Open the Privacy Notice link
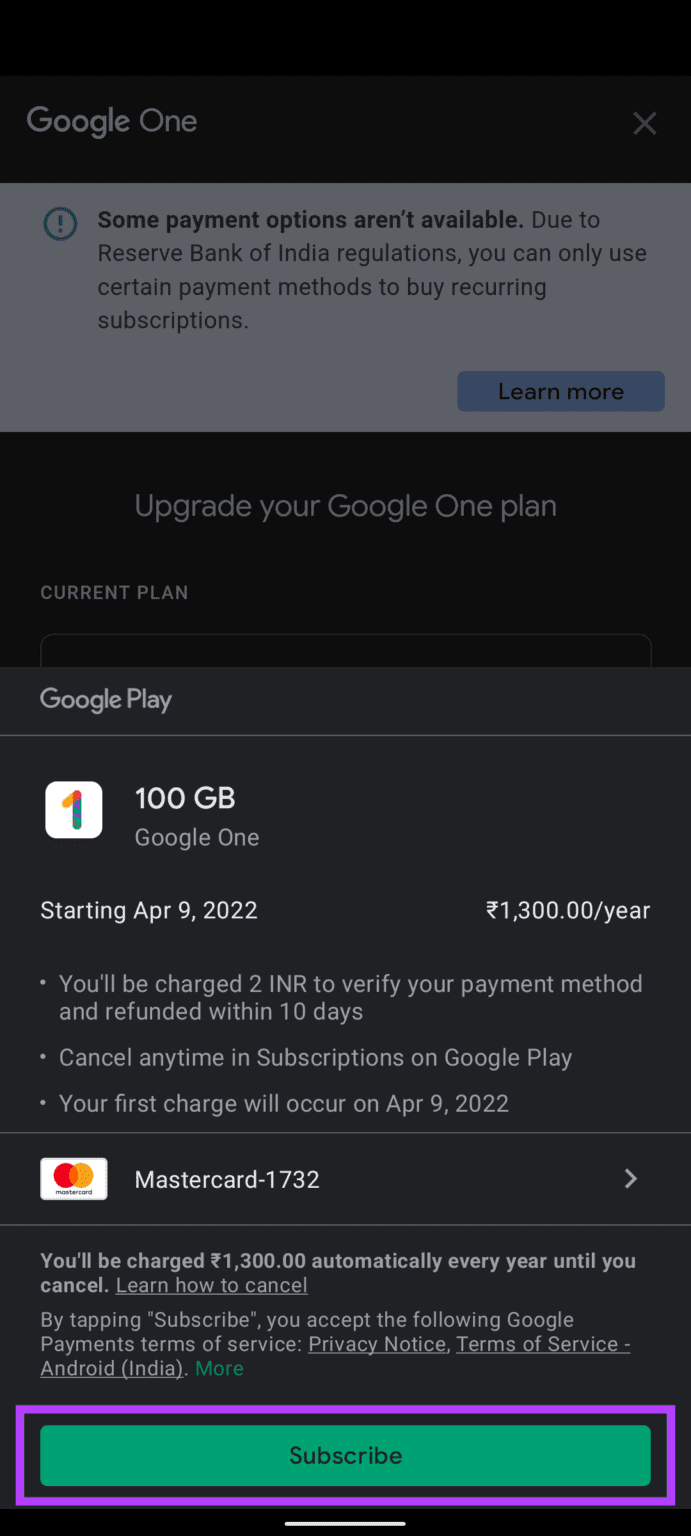Viewport: 691px width, 1536px height. [376, 1343]
